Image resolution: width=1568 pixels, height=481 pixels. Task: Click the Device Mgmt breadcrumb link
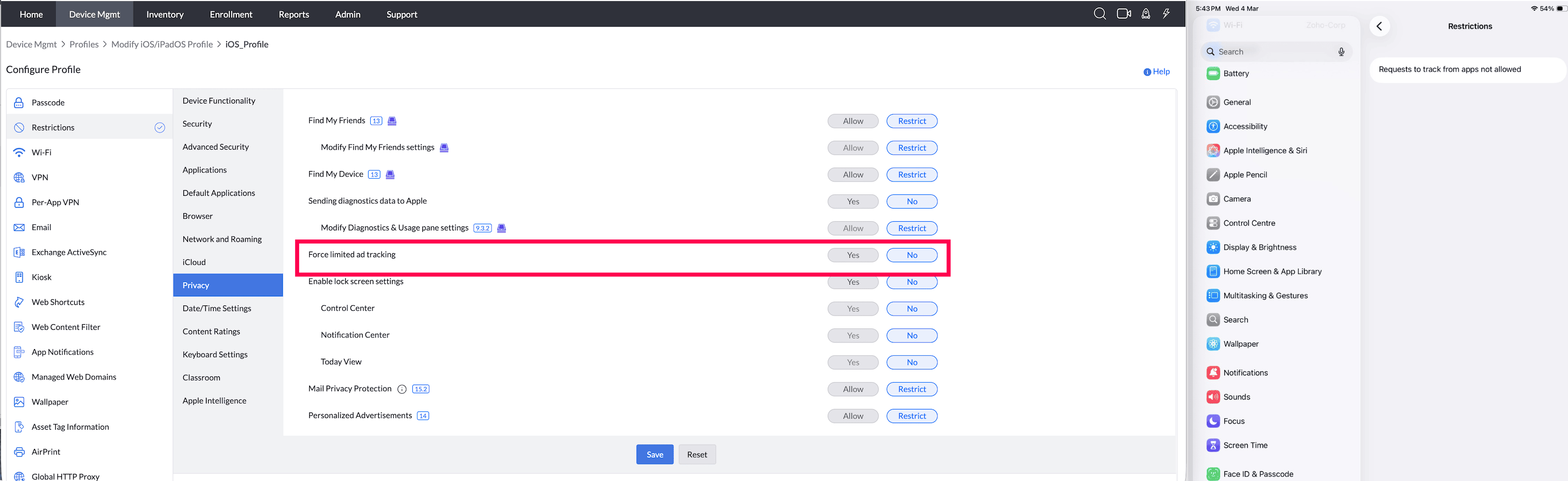(x=31, y=44)
